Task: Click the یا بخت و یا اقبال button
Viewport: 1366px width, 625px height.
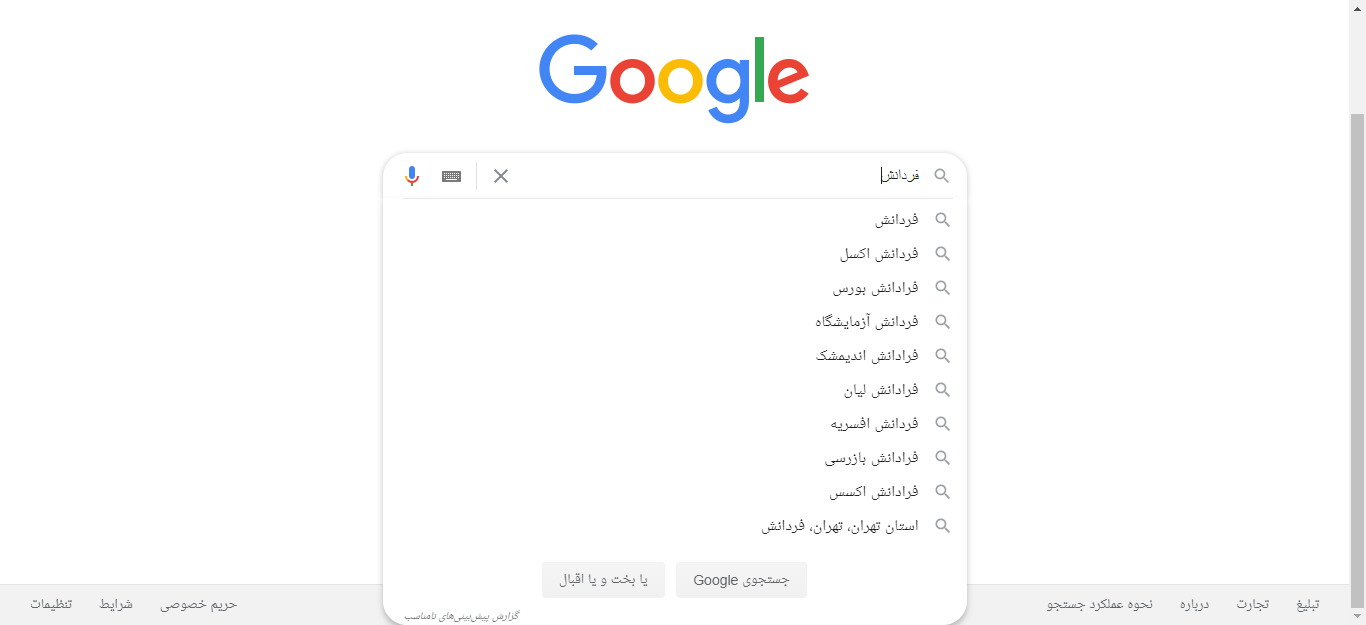Action: pos(603,580)
